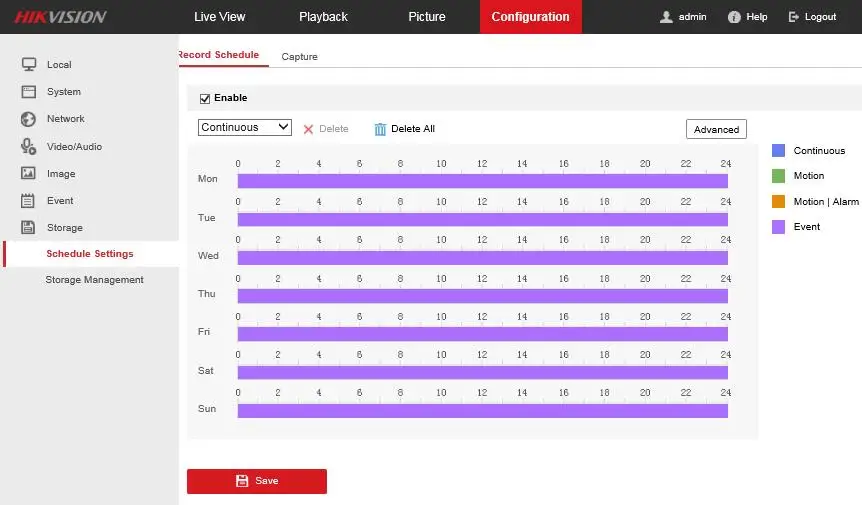The height and width of the screenshot is (505, 862).
Task: Open the Live View tab
Action: [x=219, y=17]
